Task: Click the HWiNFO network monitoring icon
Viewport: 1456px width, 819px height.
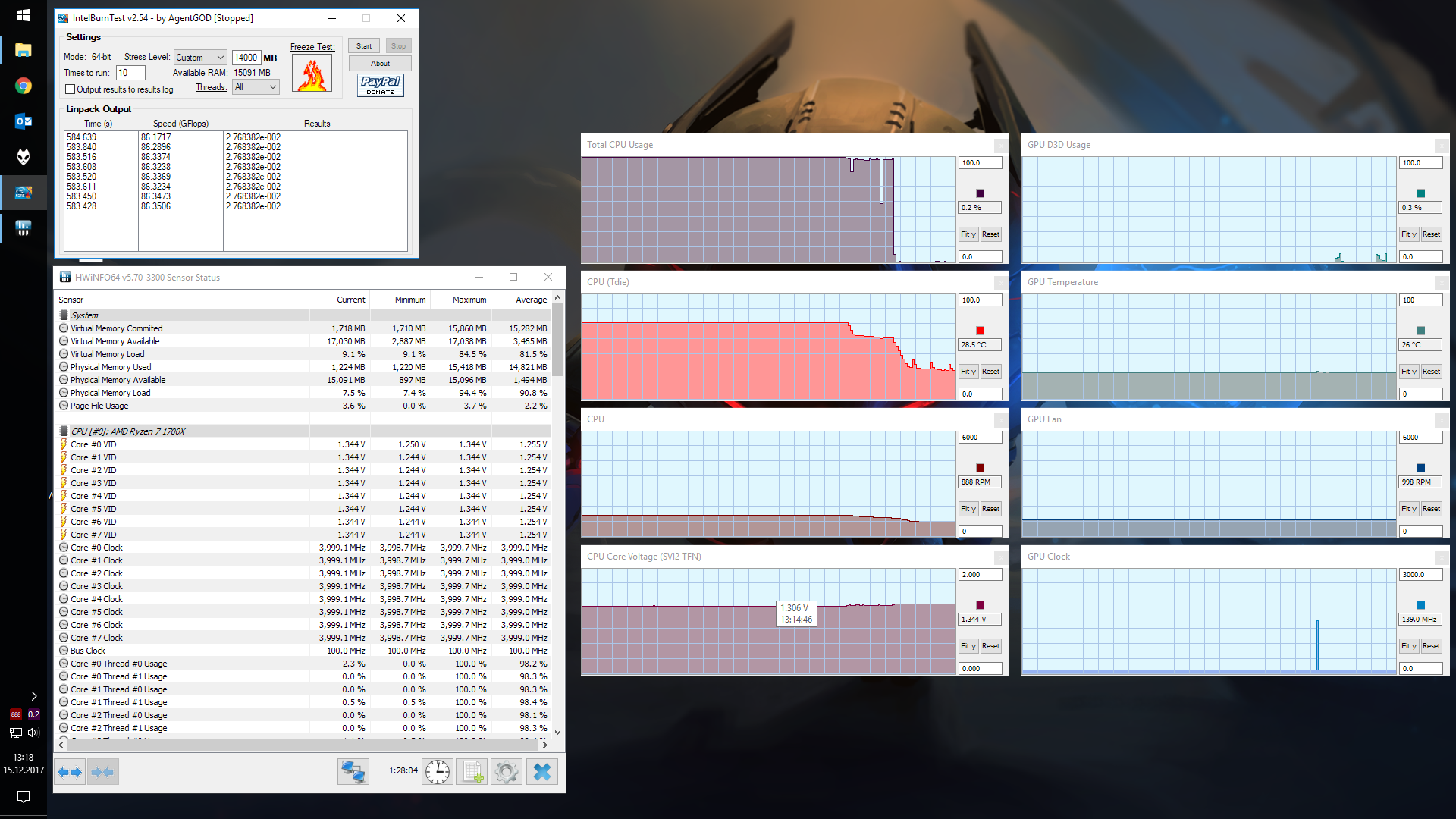Action: 353,772
